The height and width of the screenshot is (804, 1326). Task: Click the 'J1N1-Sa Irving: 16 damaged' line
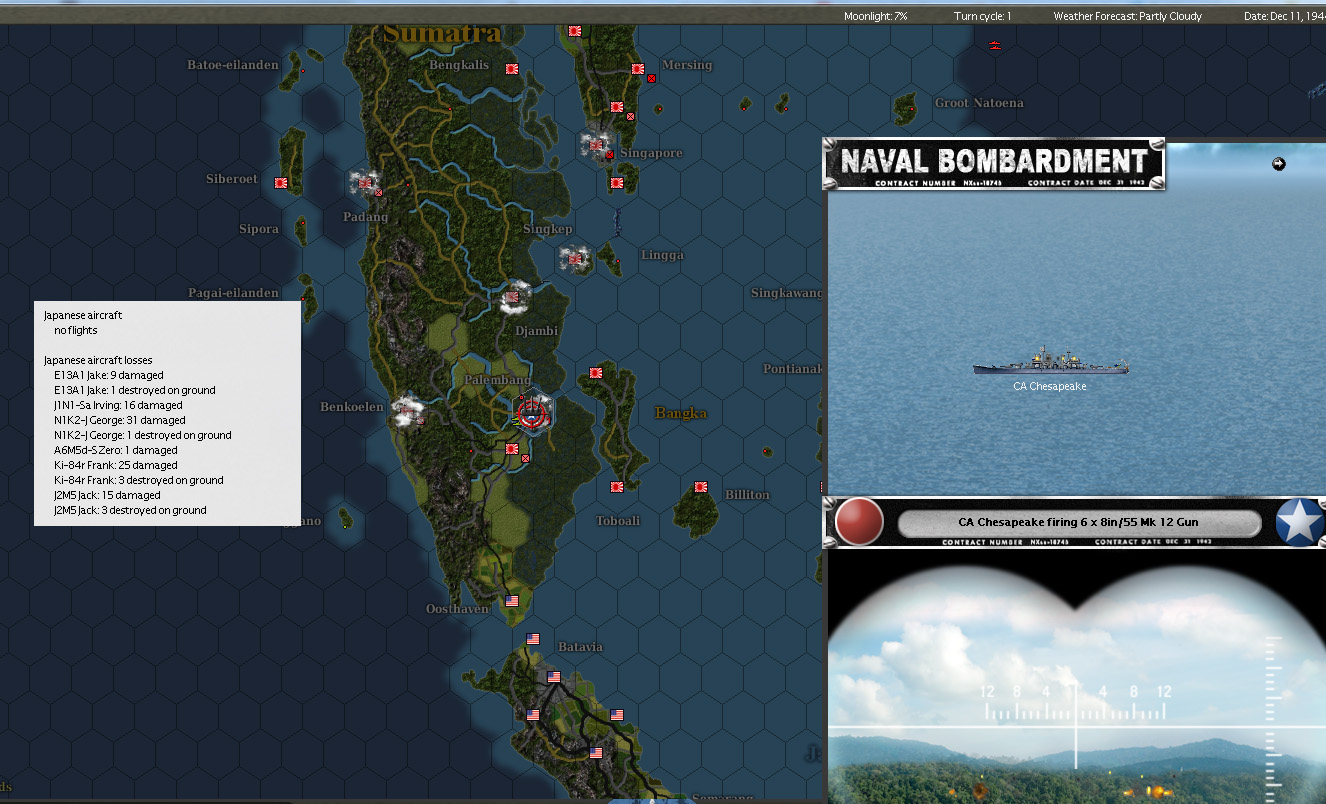(x=118, y=405)
